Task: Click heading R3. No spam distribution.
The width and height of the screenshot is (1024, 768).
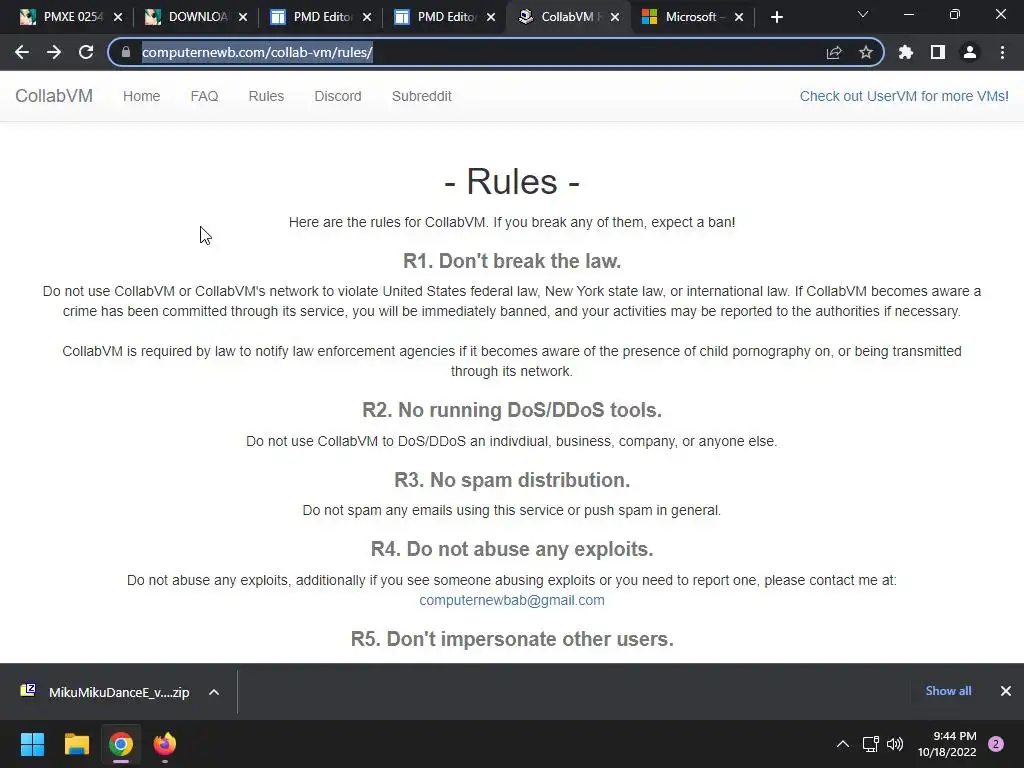Action: (512, 479)
